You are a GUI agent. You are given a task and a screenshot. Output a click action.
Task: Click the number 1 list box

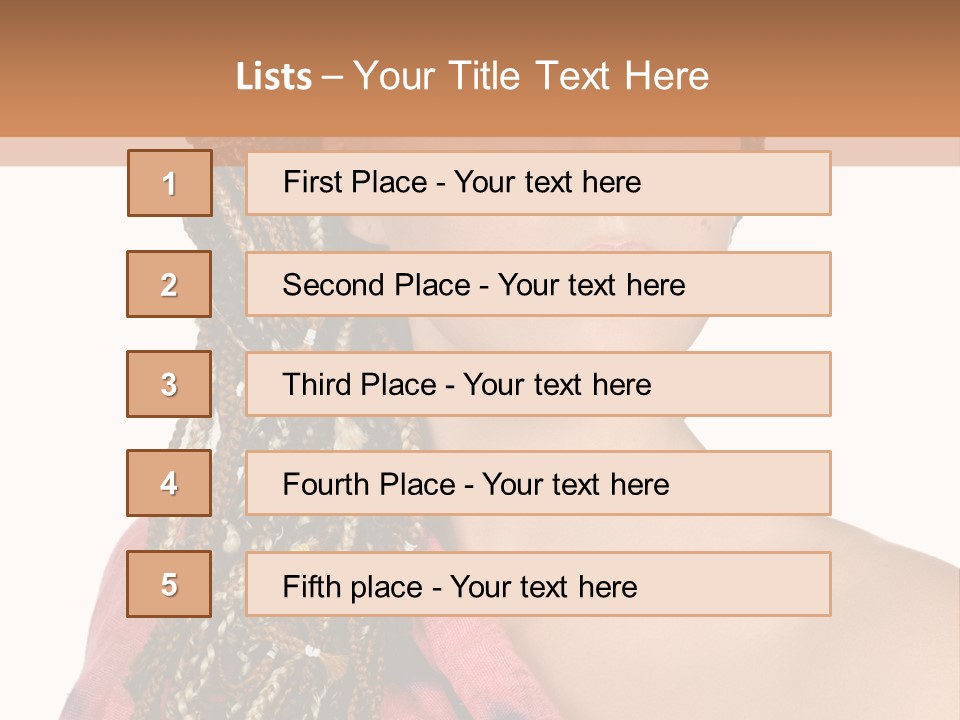coord(170,183)
